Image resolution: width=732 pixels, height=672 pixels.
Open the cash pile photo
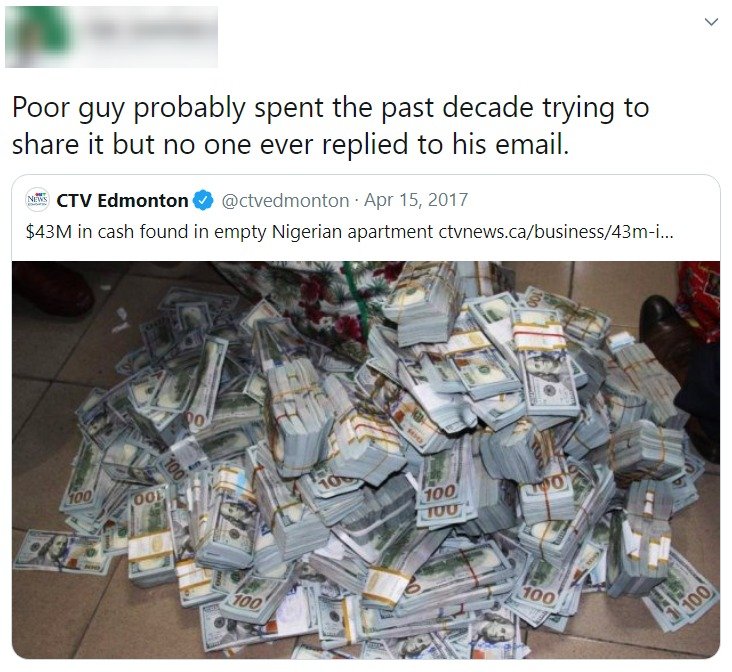366,460
